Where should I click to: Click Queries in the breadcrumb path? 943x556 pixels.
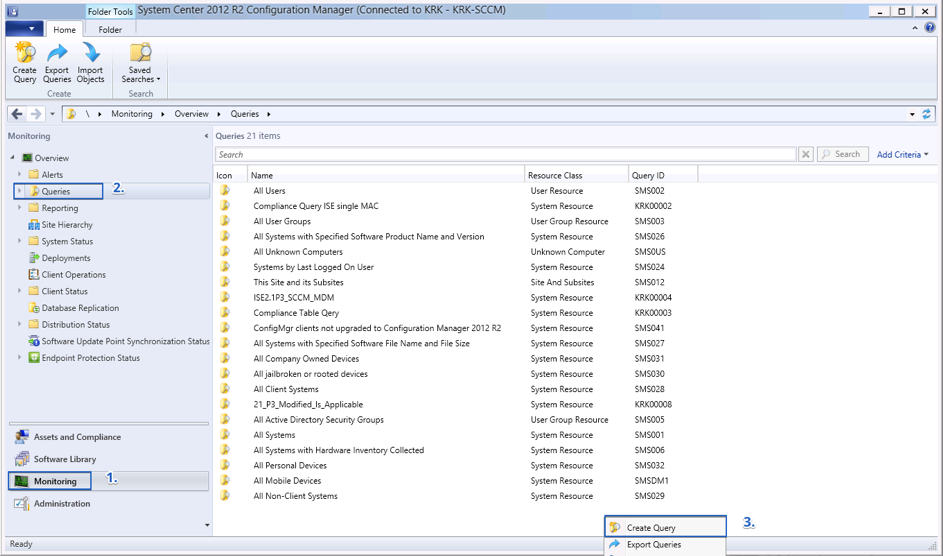[245, 114]
